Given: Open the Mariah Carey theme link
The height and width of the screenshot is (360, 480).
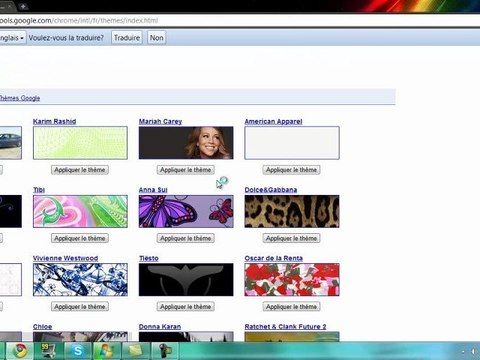Looking at the screenshot, I should coord(160,121).
